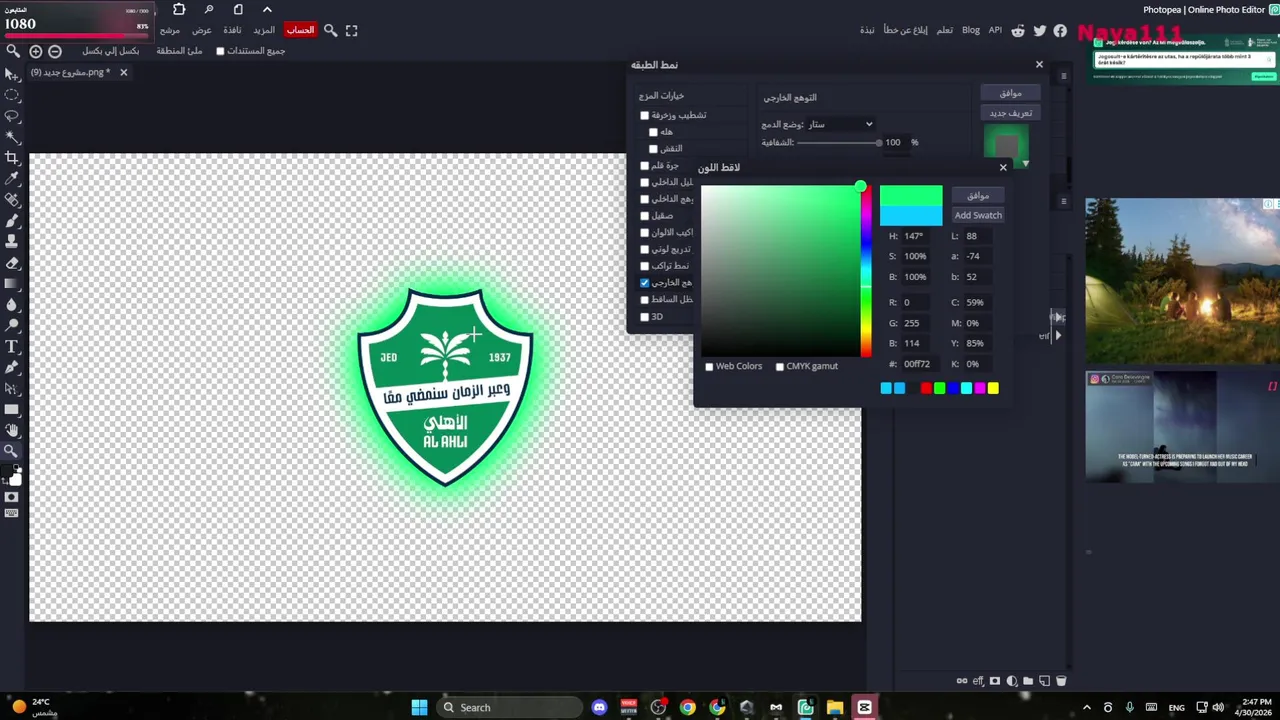Viewport: 1280px width, 720px height.
Task: Select the Type tool
Action: pos(12,347)
